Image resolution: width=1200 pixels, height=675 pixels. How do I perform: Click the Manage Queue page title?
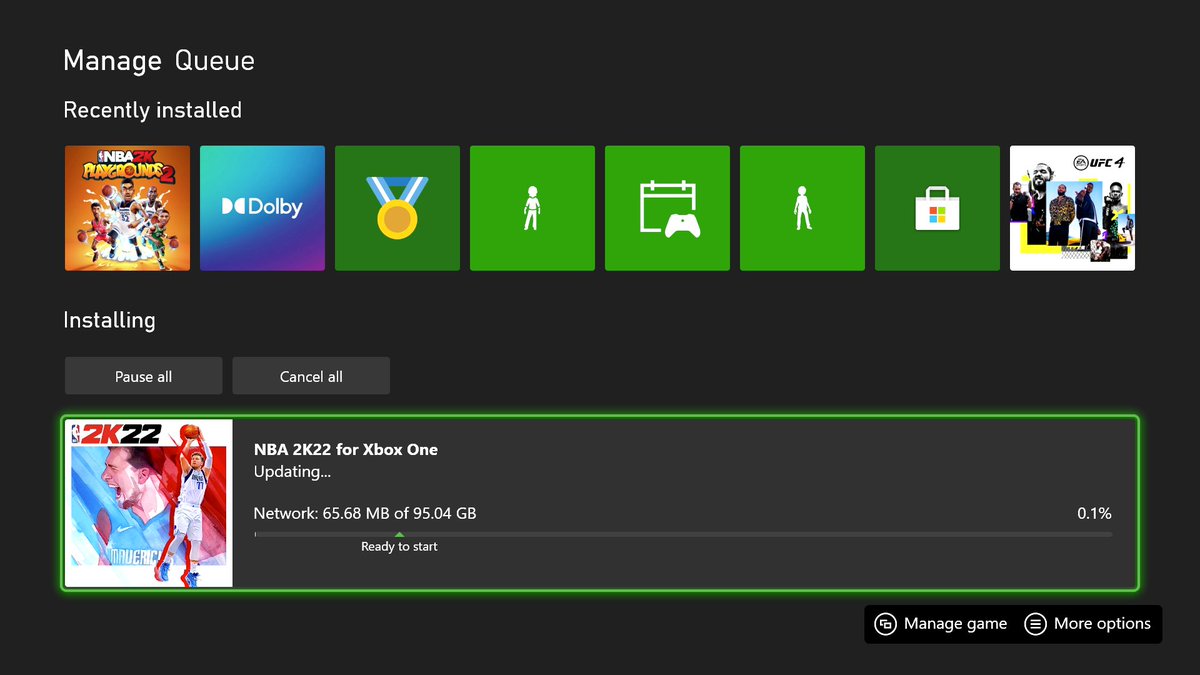(x=159, y=60)
